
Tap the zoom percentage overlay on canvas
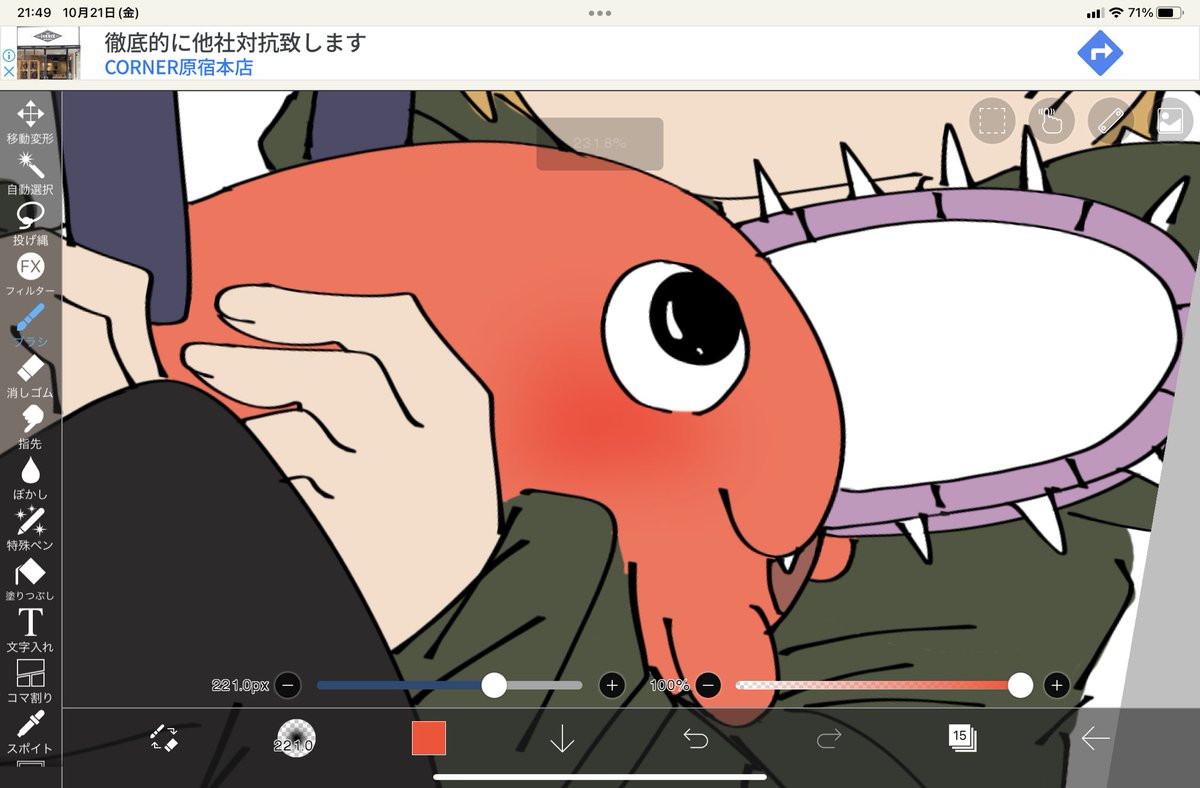click(600, 143)
